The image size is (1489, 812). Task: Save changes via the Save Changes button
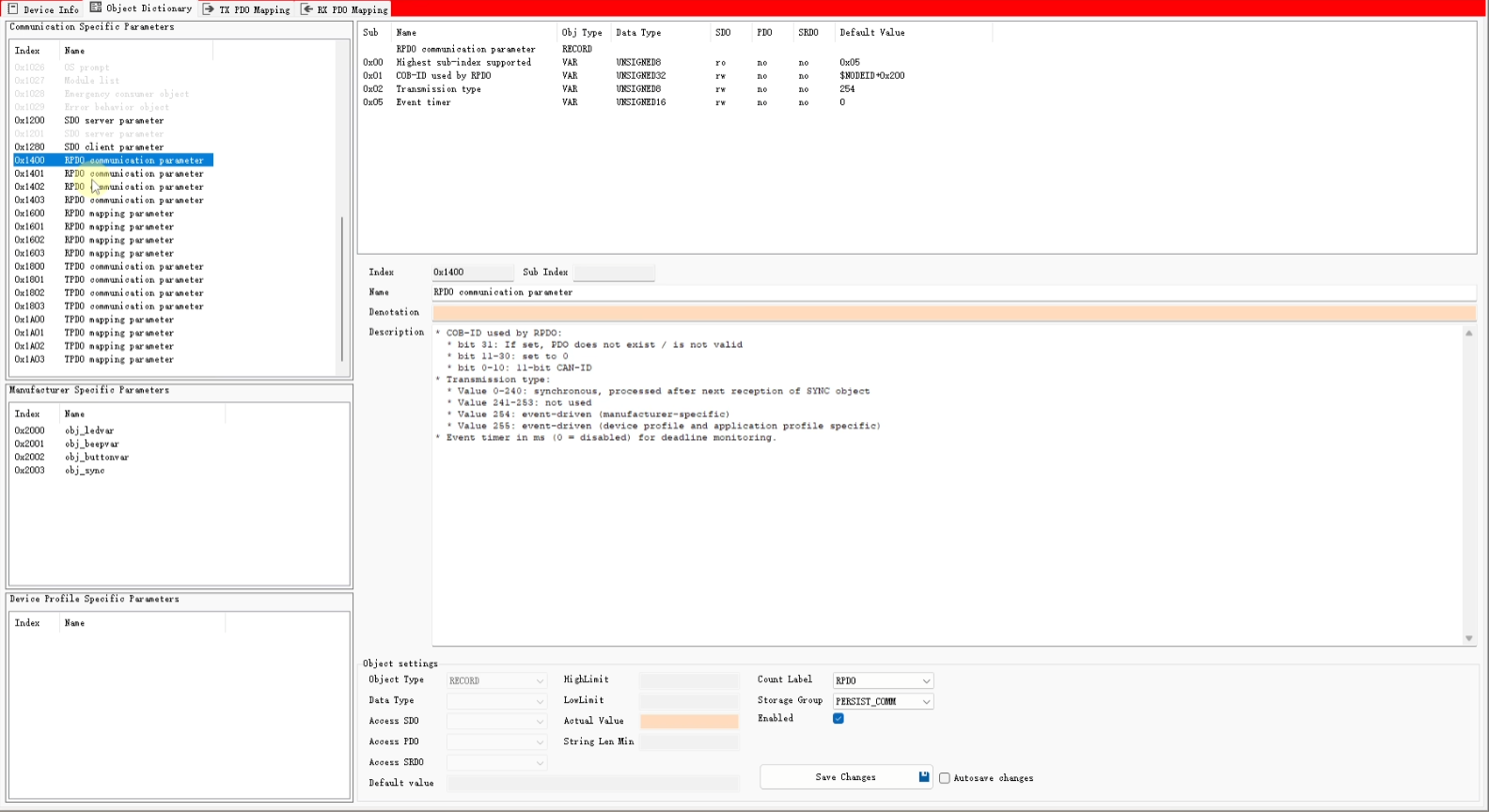pos(846,777)
